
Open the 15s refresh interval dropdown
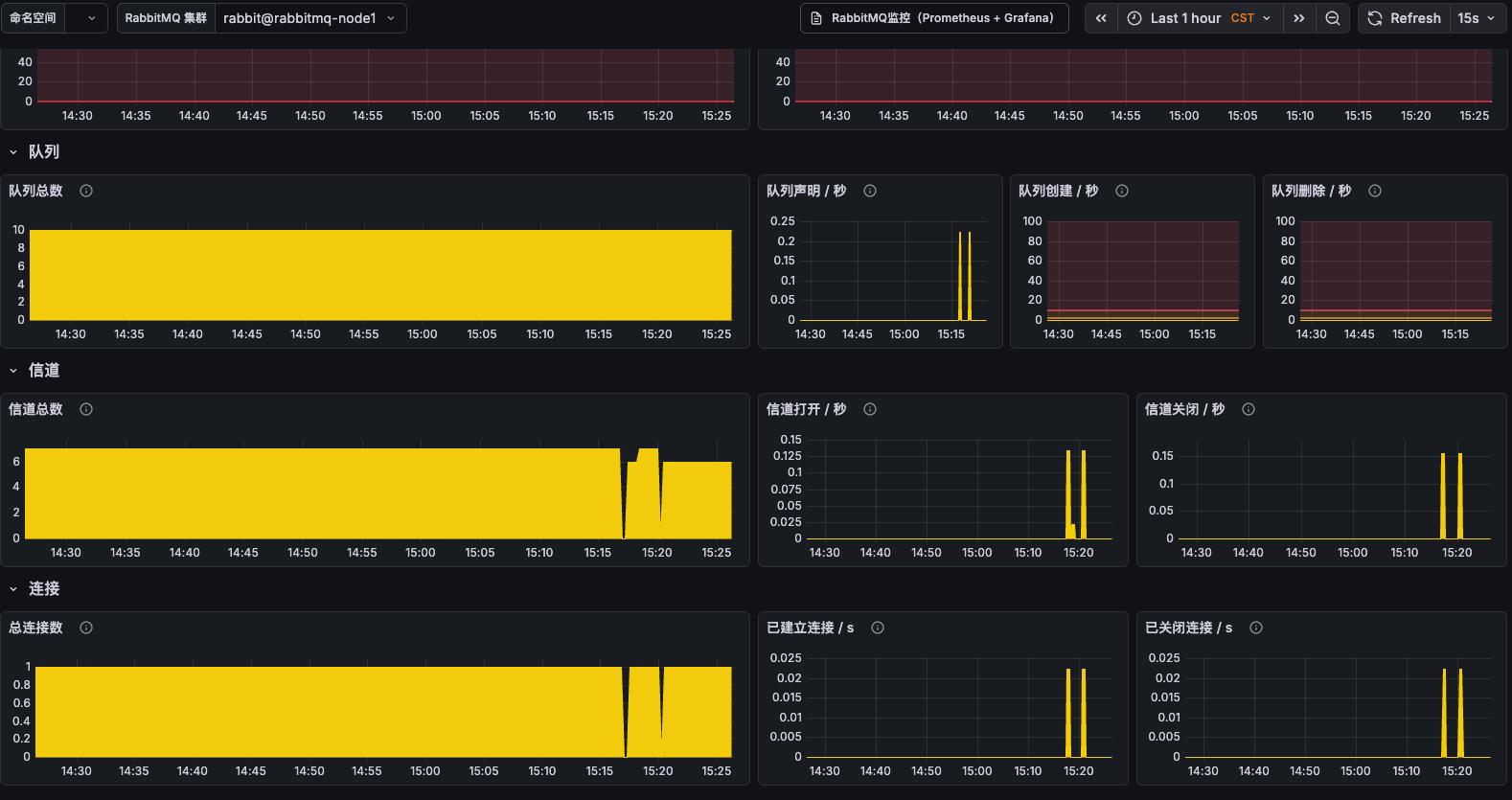click(1477, 18)
